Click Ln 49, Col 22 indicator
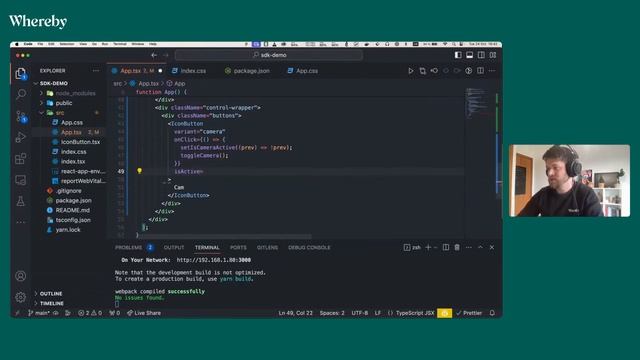The image size is (640, 360). point(296,313)
